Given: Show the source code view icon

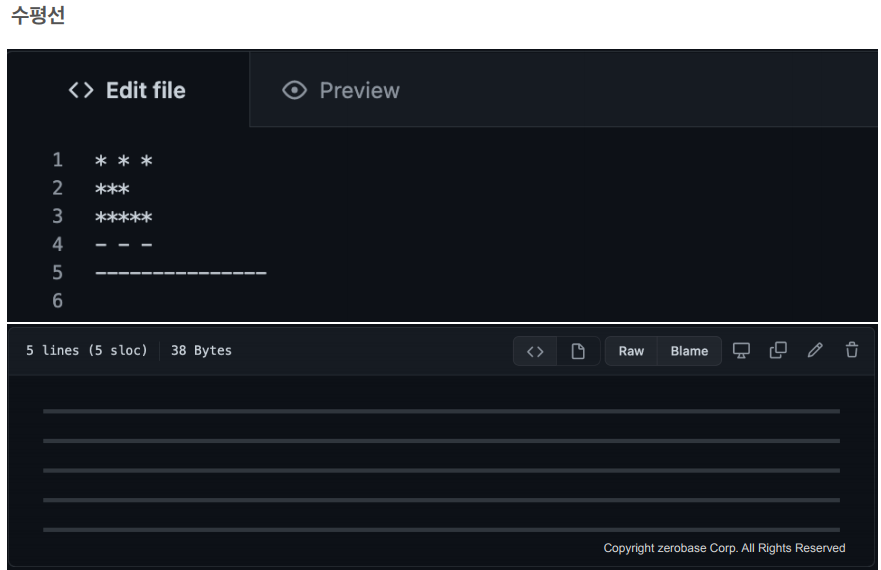Looking at the screenshot, I should [535, 351].
